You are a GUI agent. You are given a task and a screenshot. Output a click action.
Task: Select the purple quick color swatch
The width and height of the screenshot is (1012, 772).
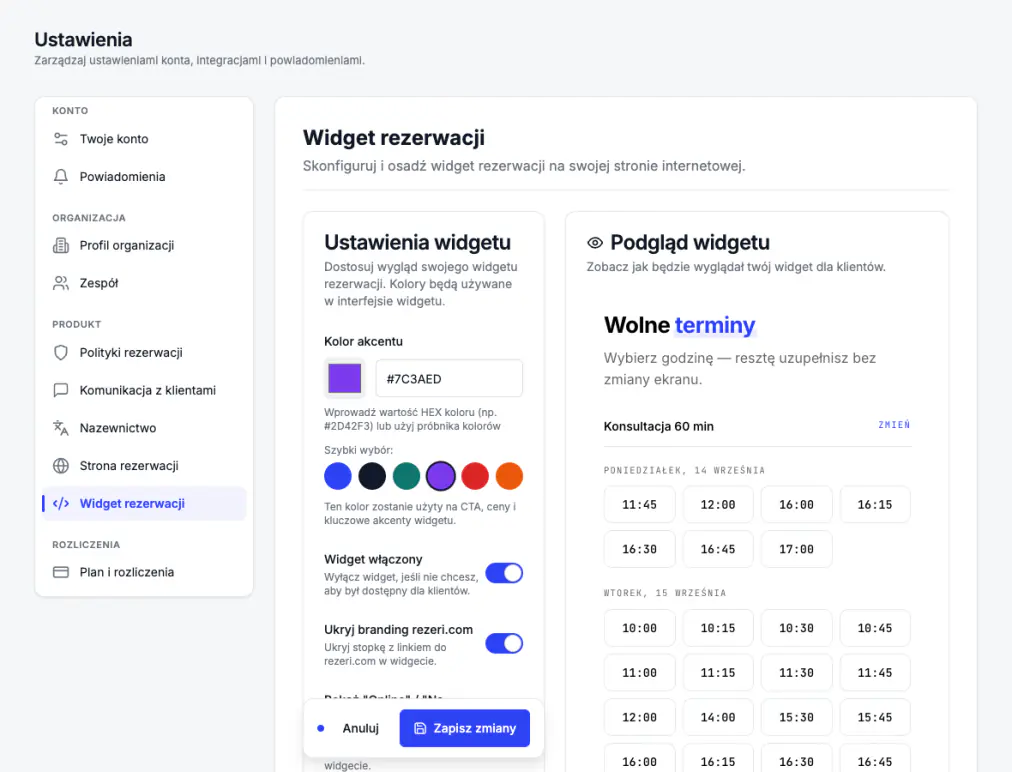(441, 476)
